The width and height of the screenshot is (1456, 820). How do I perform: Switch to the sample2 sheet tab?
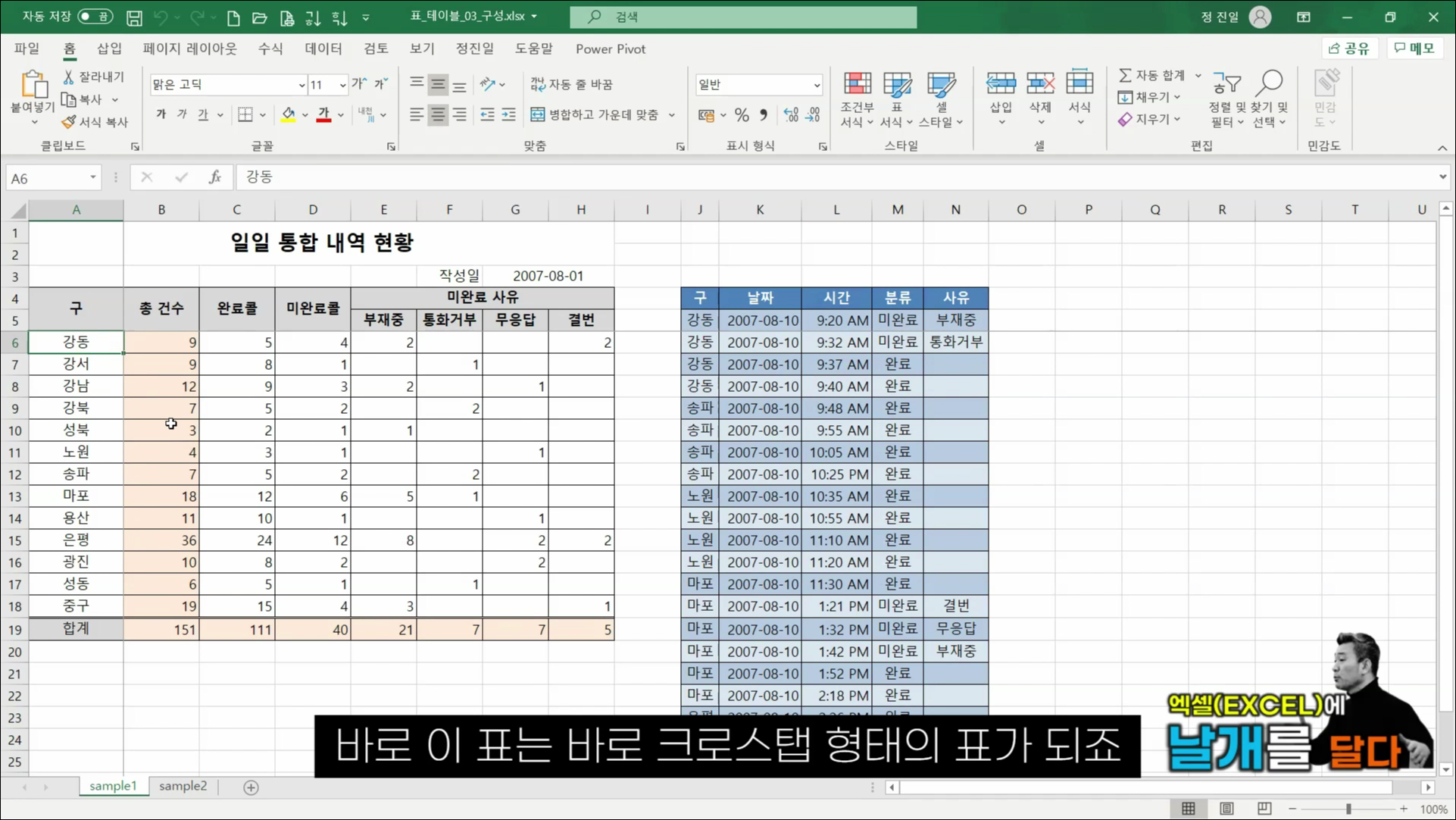[183, 786]
